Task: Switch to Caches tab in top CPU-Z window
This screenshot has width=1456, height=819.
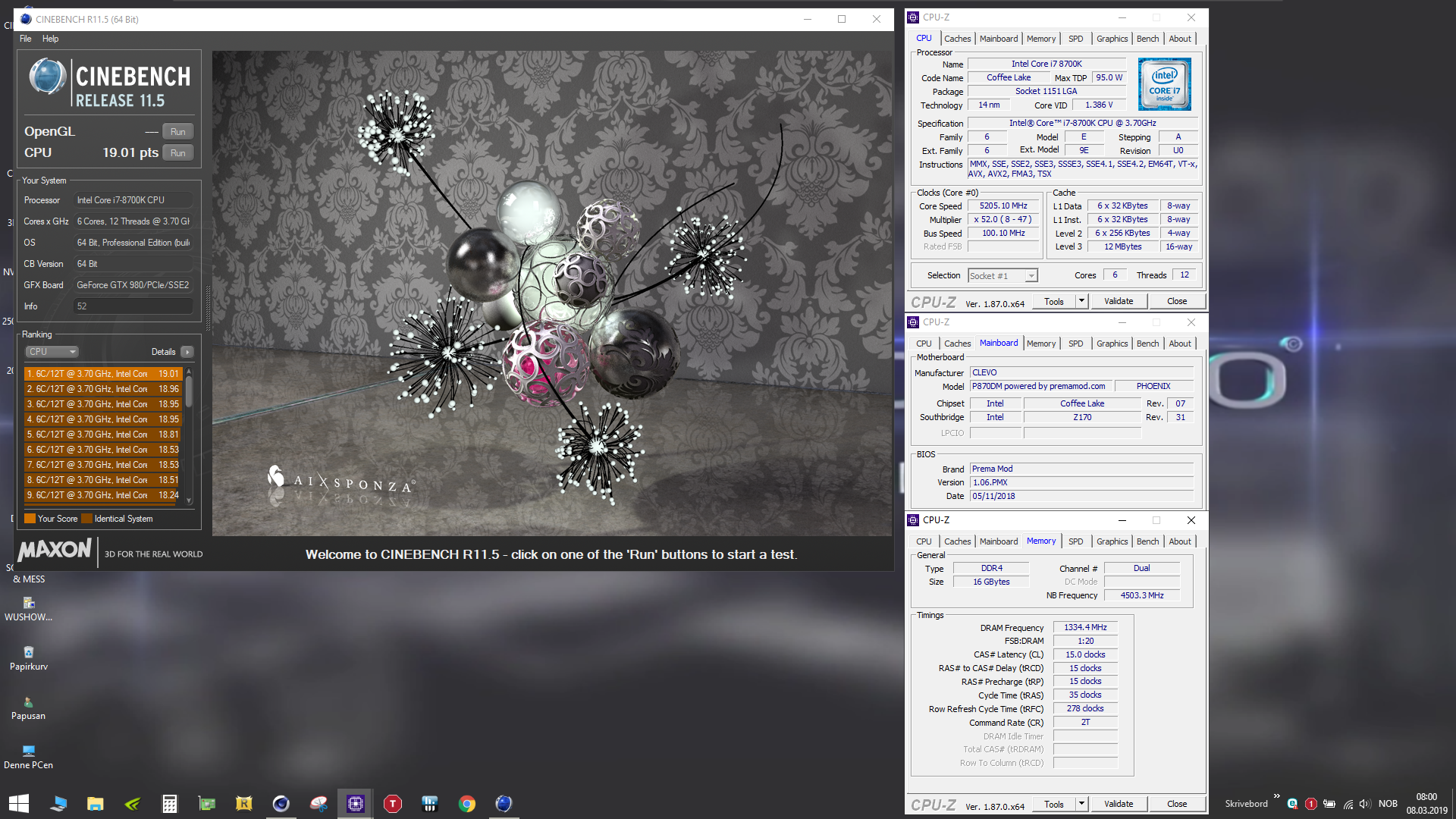Action: 957,39
